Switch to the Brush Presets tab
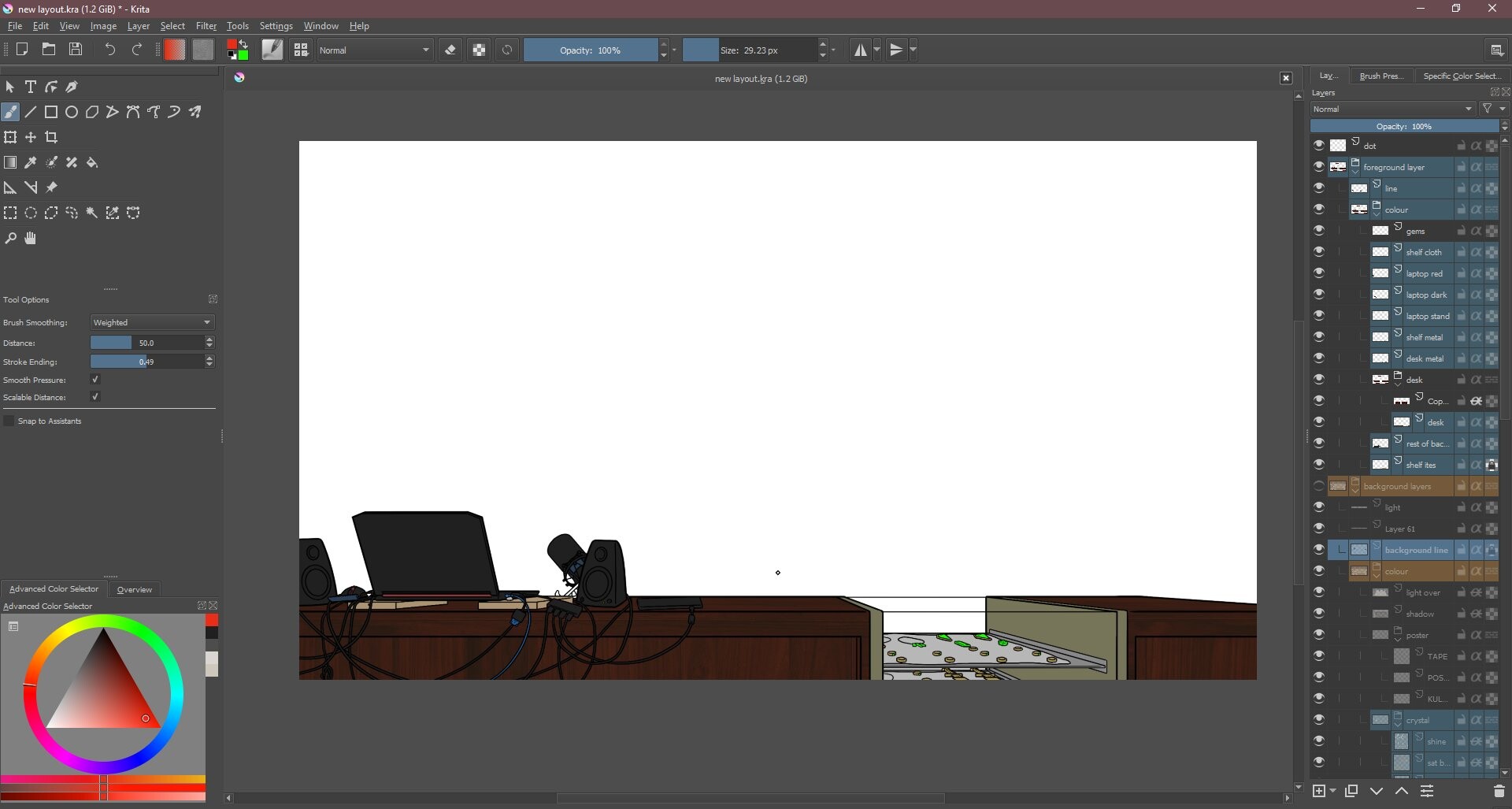This screenshot has width=1512, height=809. pyautogui.click(x=1380, y=75)
